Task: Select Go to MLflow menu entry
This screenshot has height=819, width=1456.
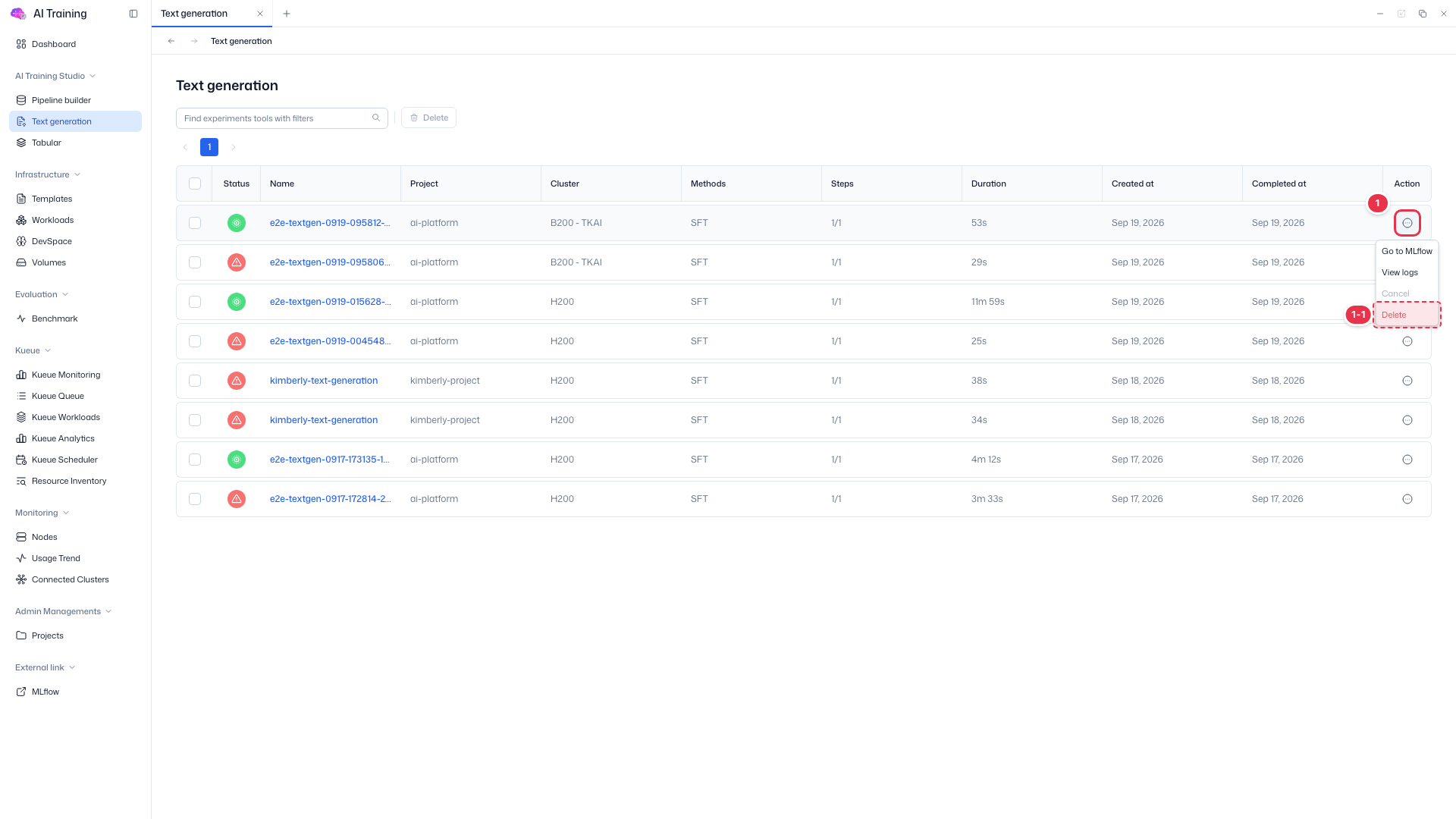Action: pos(1407,251)
